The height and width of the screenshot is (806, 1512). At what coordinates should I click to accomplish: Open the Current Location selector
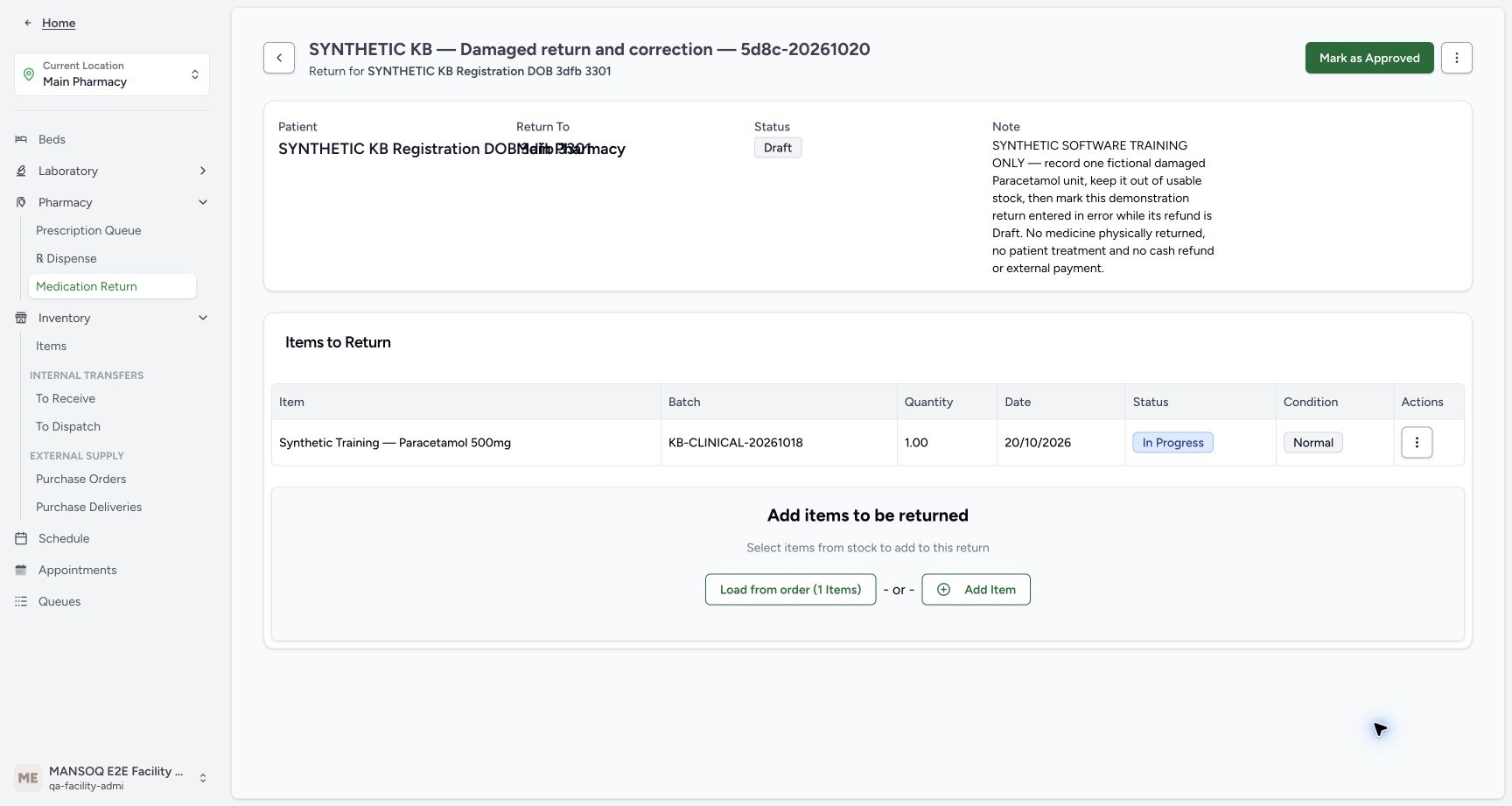pyautogui.click(x=112, y=74)
